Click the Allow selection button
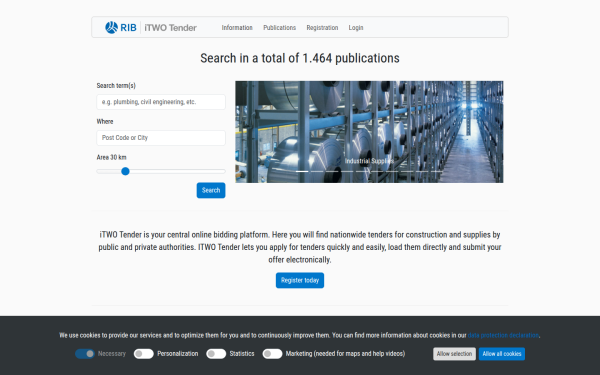Image resolution: width=600 pixels, height=375 pixels. 454,354
